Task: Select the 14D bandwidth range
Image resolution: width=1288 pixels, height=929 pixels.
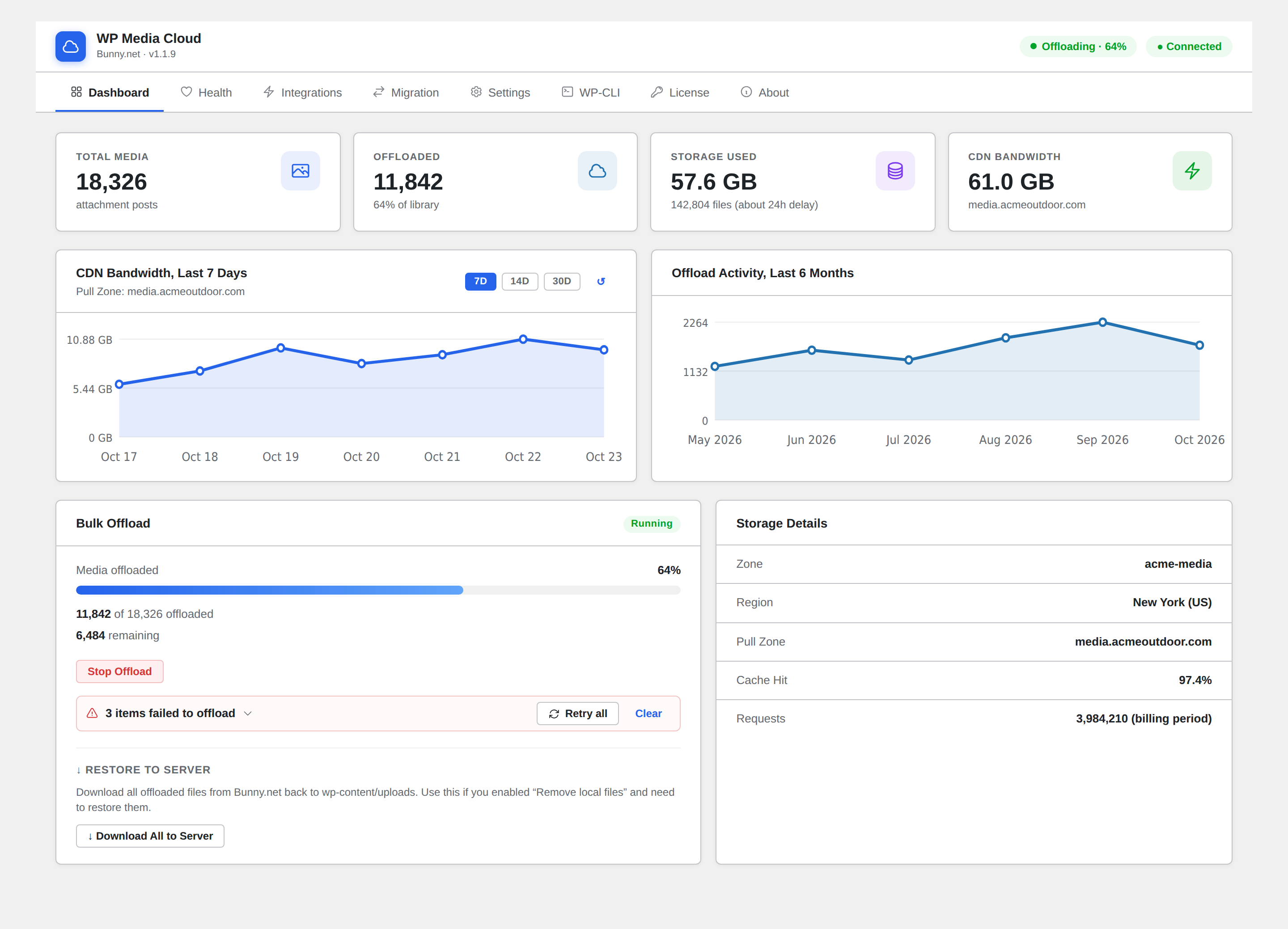Action: point(520,282)
